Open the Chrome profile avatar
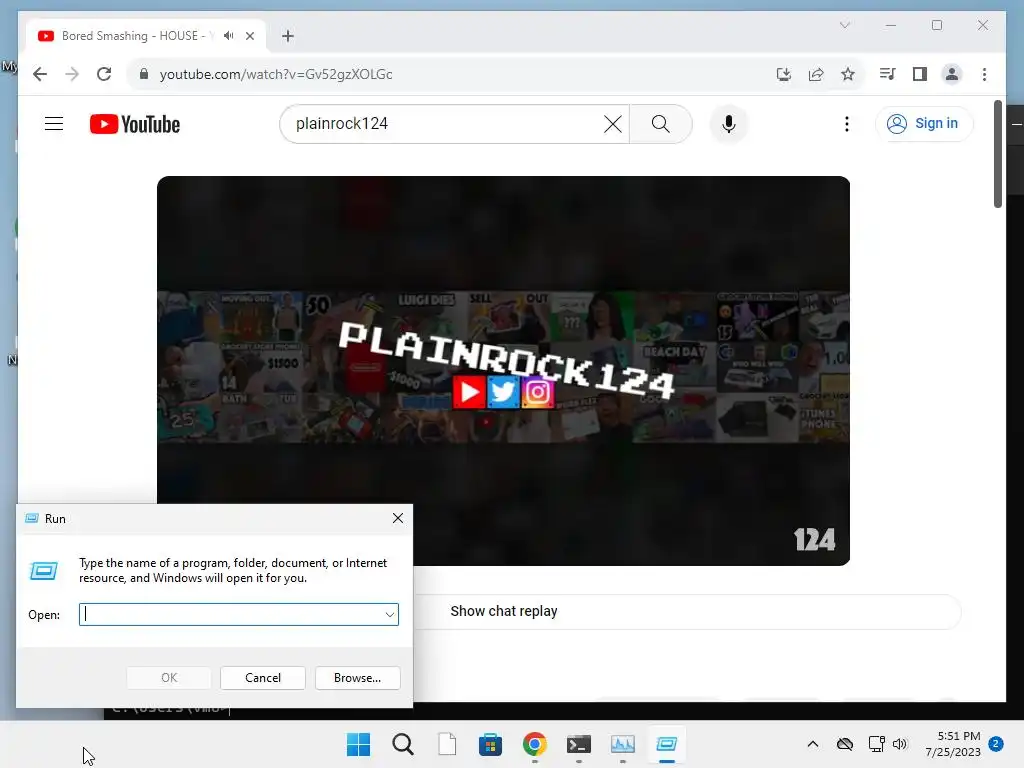 pos(952,74)
